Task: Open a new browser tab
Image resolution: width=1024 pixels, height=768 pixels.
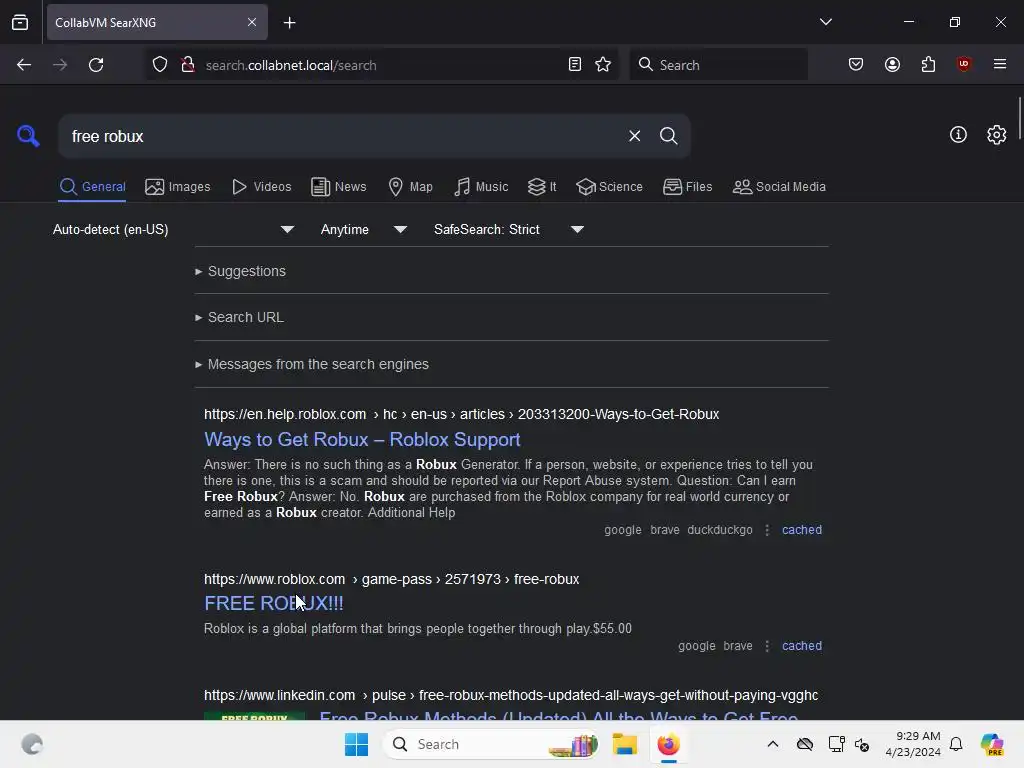Action: pyautogui.click(x=289, y=23)
